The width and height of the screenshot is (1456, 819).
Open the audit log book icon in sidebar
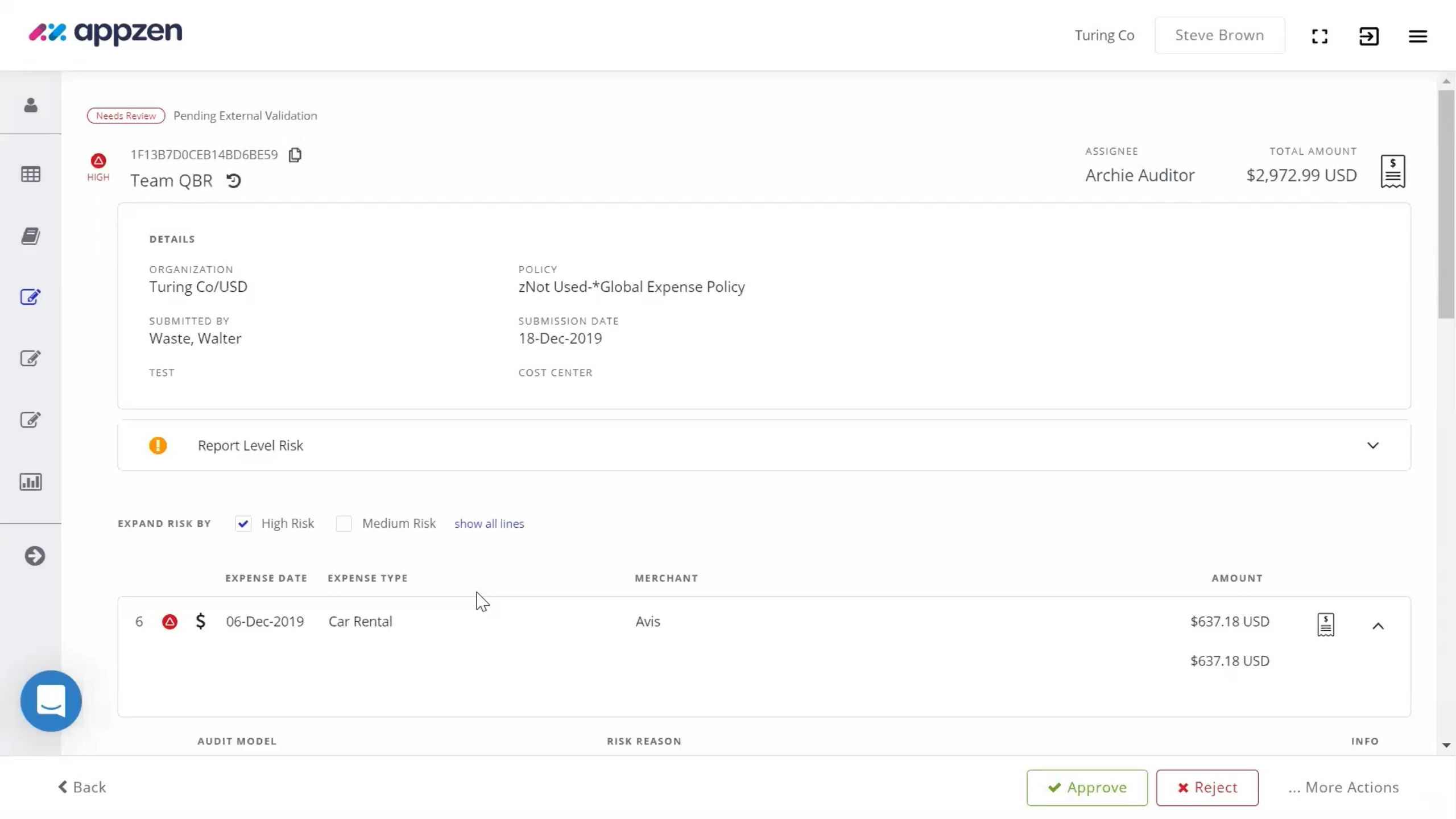30,236
